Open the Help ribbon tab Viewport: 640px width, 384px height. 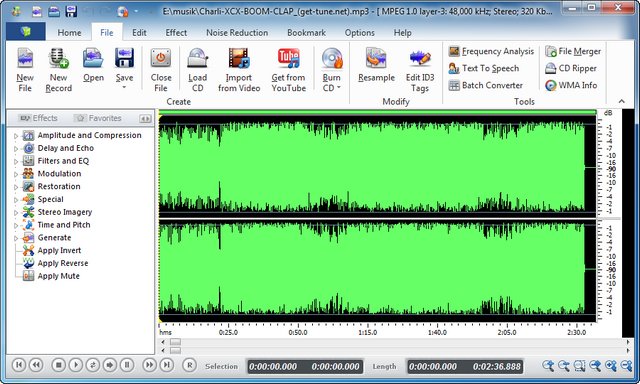coord(402,33)
